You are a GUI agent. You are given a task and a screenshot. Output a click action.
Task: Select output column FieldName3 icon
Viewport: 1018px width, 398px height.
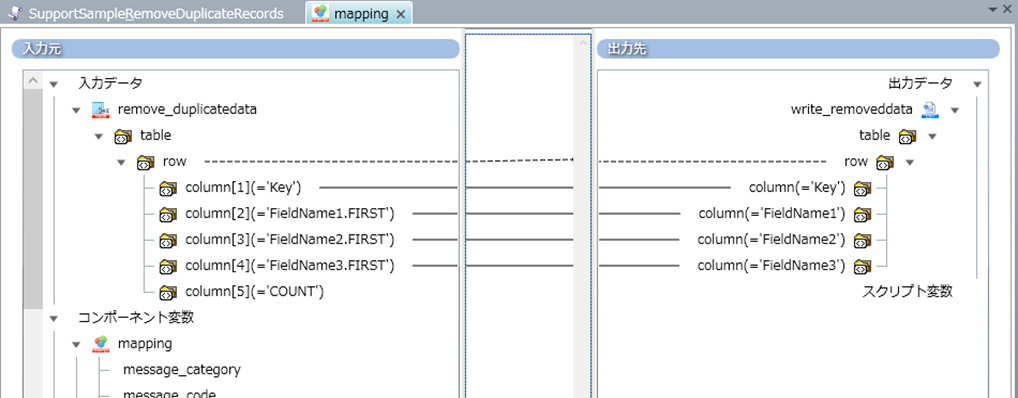tap(862, 266)
